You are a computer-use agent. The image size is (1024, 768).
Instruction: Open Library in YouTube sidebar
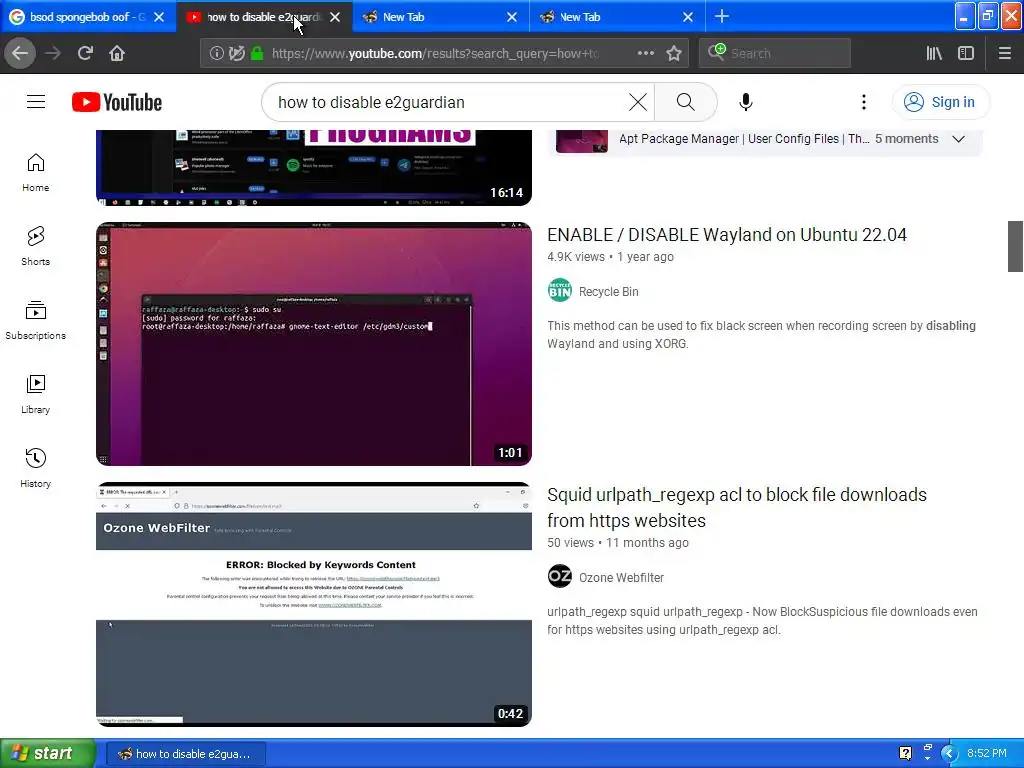pos(36,394)
